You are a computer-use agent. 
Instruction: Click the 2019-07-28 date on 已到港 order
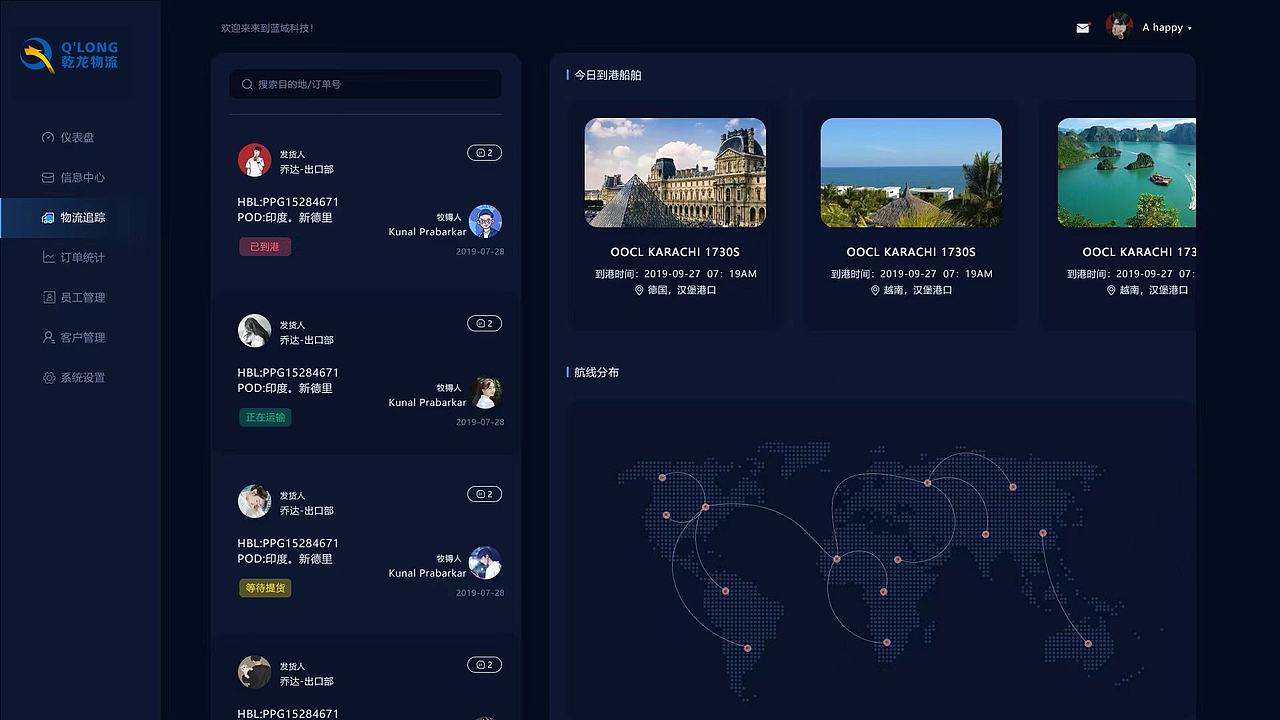480,252
